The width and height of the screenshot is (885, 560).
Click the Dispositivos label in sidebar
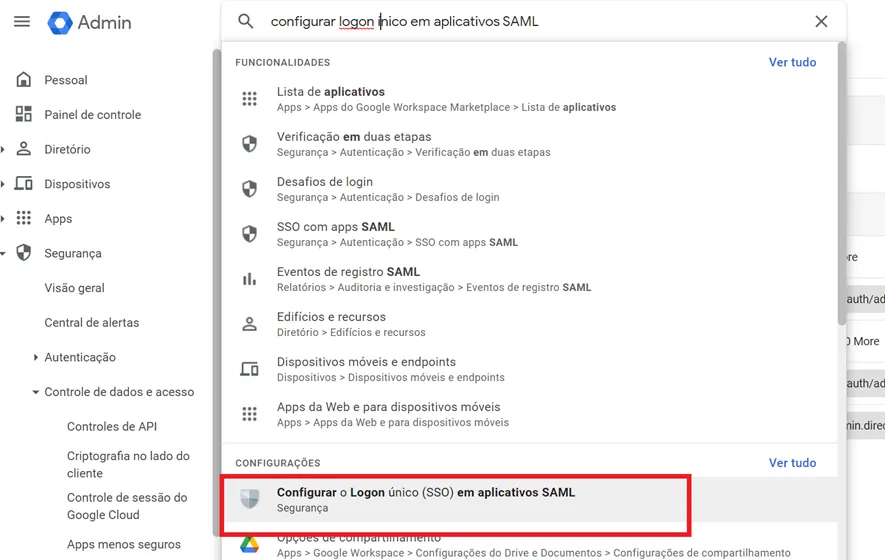pos(77,184)
